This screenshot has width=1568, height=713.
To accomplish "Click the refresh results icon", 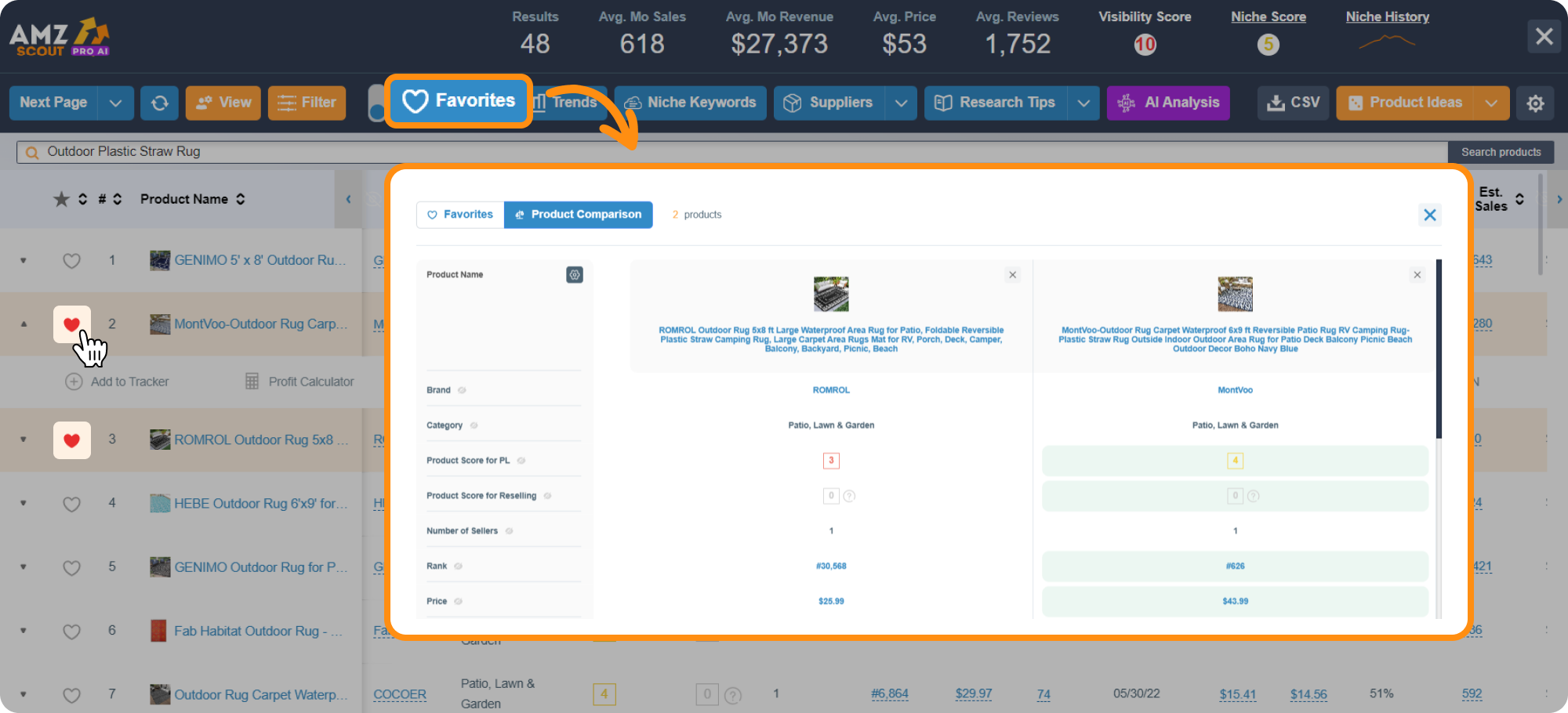I will click(x=159, y=103).
